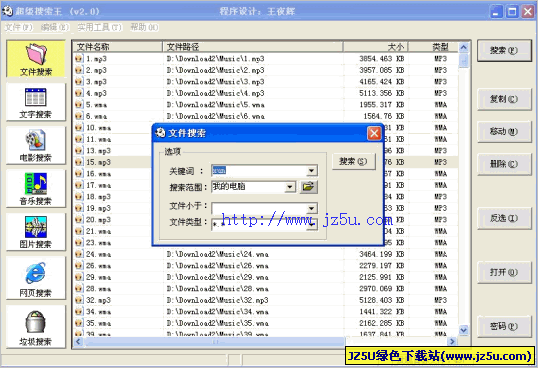
Task: Sort by the 文件路径 column header
Action: 253,47
